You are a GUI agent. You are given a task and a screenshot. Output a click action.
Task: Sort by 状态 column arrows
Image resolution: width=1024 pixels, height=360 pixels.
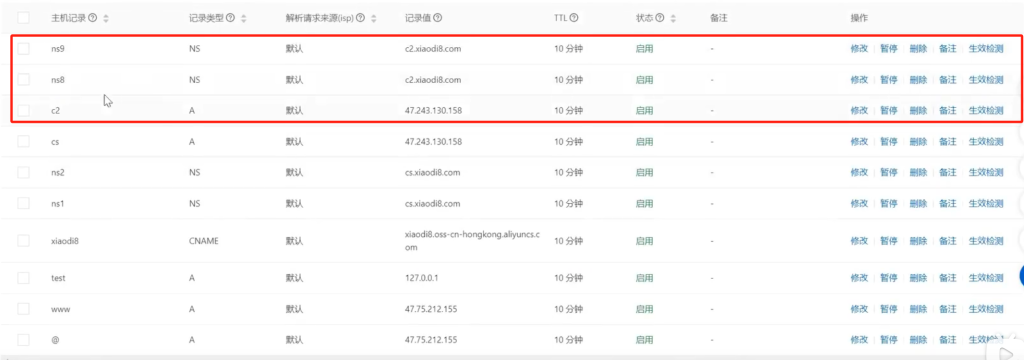[x=673, y=18]
